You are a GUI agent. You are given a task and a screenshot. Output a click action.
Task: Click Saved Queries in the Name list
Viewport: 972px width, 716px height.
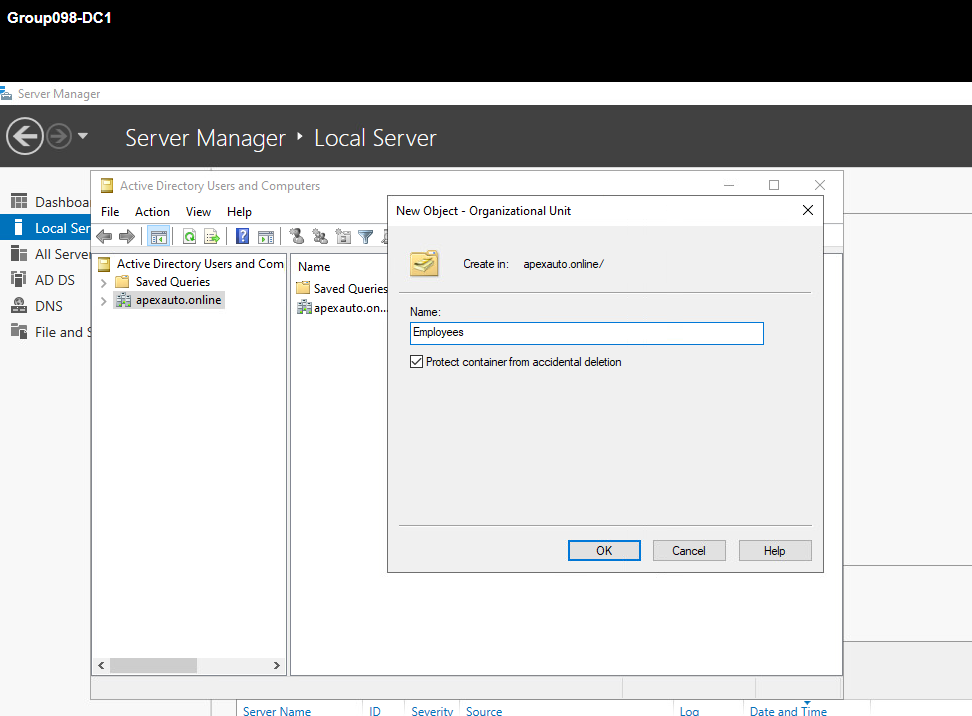342,288
